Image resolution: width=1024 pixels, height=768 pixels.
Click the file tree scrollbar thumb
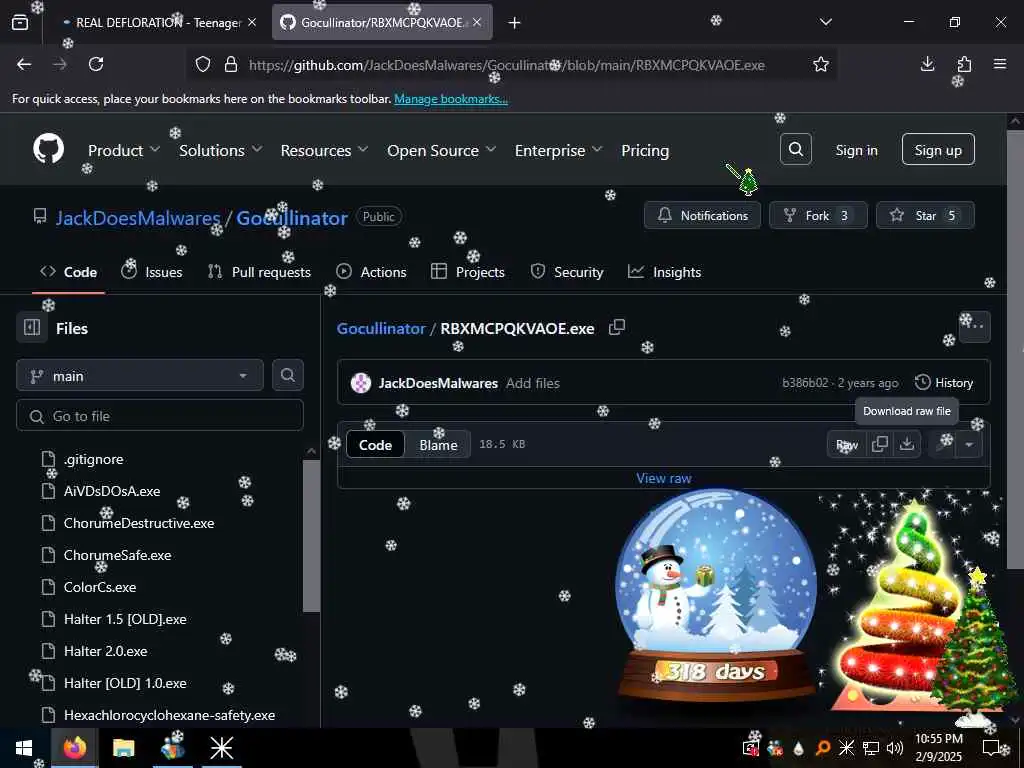pyautogui.click(x=312, y=536)
